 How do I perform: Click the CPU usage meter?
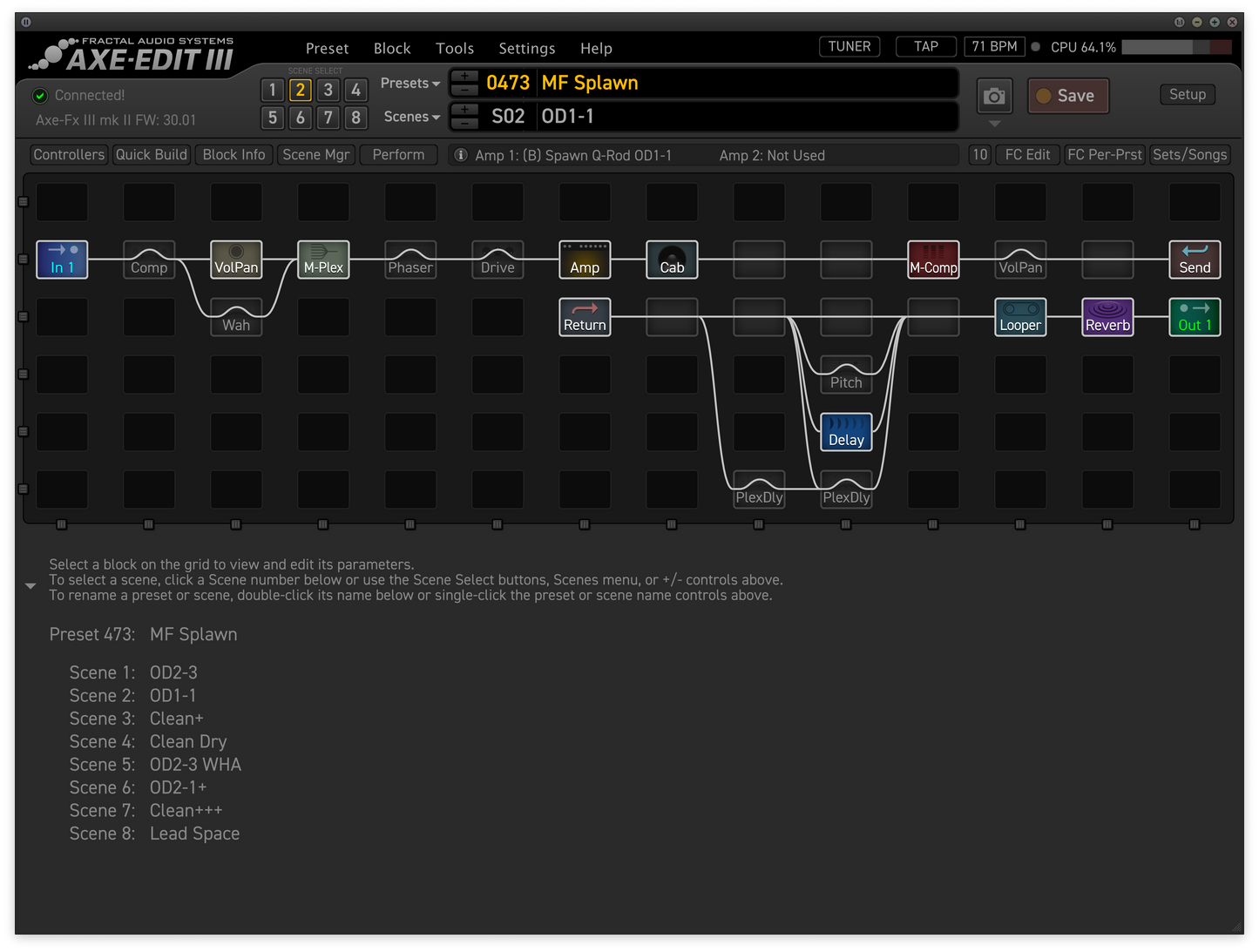1176,47
